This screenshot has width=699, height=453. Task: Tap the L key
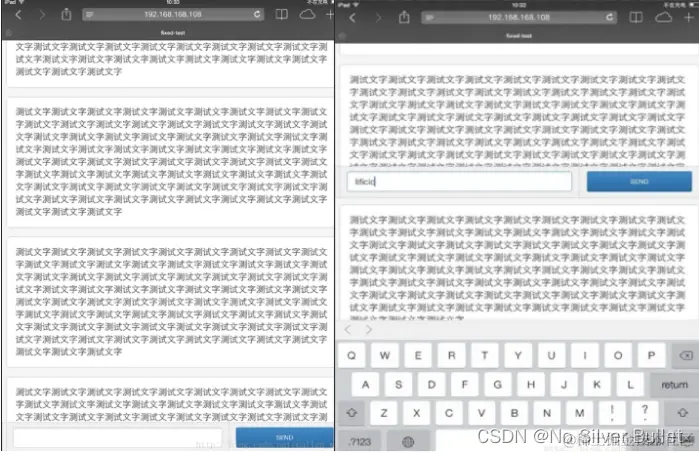point(630,384)
